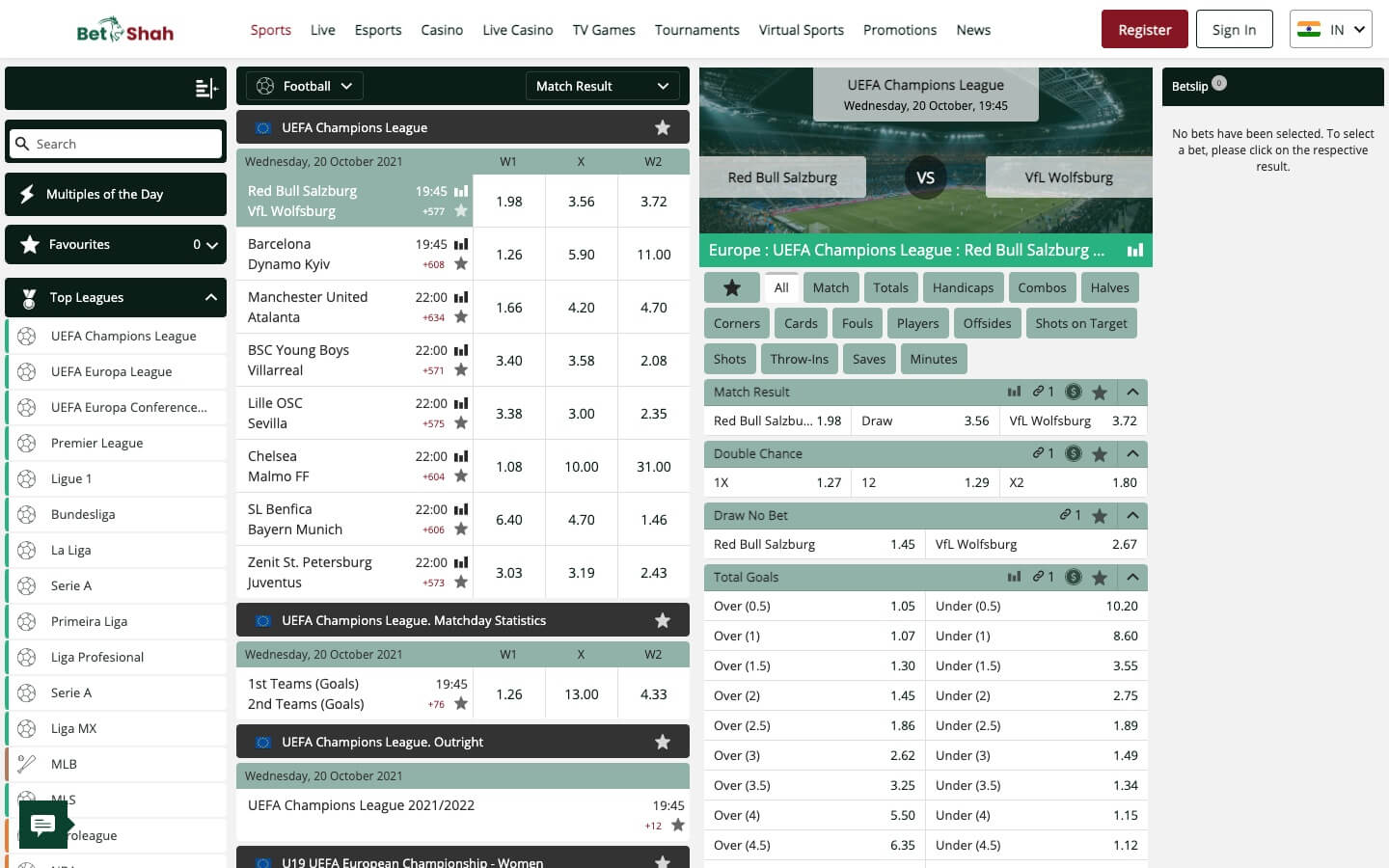
Task: Star the Match Result market
Action: point(1100,392)
